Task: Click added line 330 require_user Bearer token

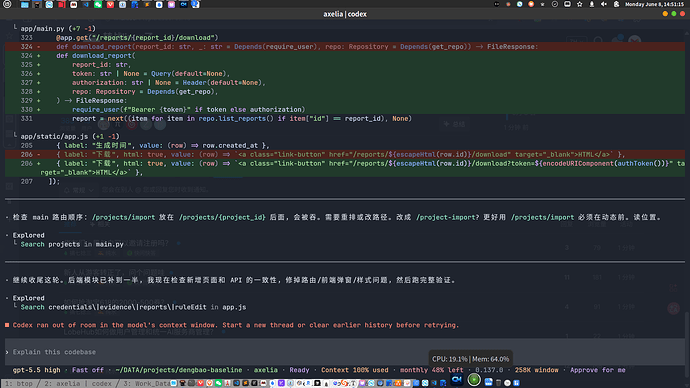Action: (x=345, y=110)
